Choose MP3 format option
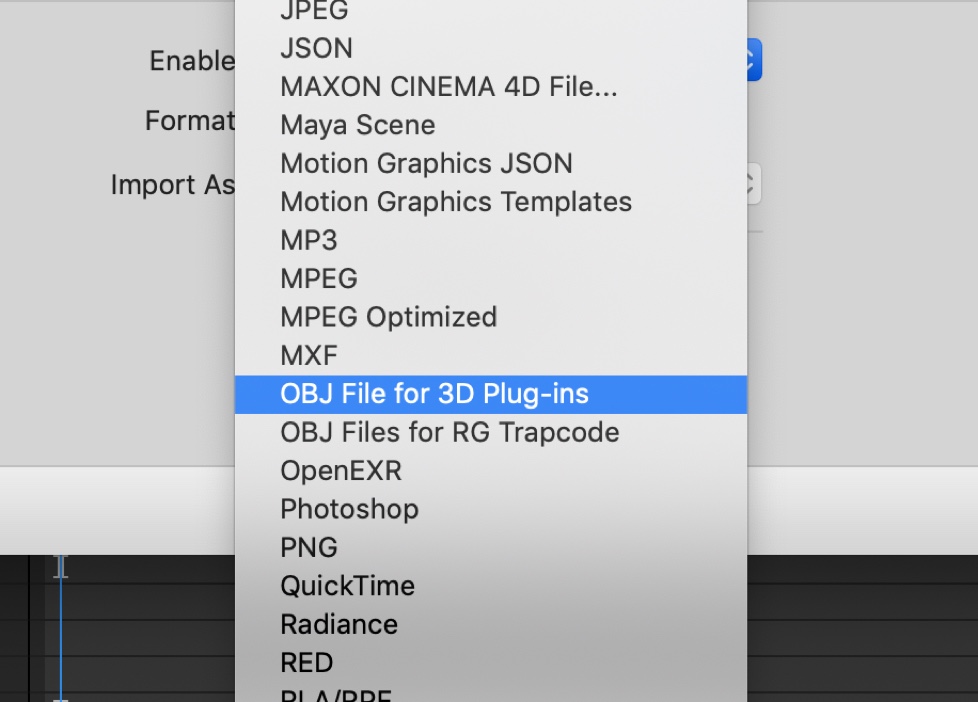 pyautogui.click(x=491, y=240)
